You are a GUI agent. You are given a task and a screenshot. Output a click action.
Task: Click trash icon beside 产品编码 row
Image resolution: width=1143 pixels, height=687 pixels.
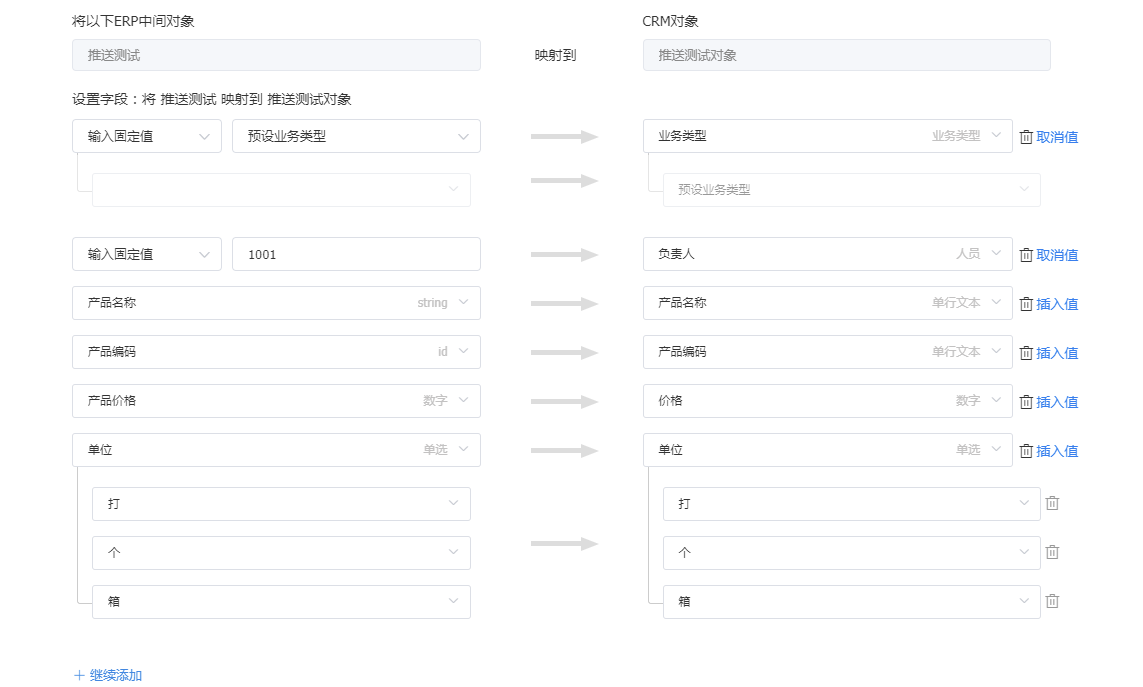click(x=1026, y=353)
